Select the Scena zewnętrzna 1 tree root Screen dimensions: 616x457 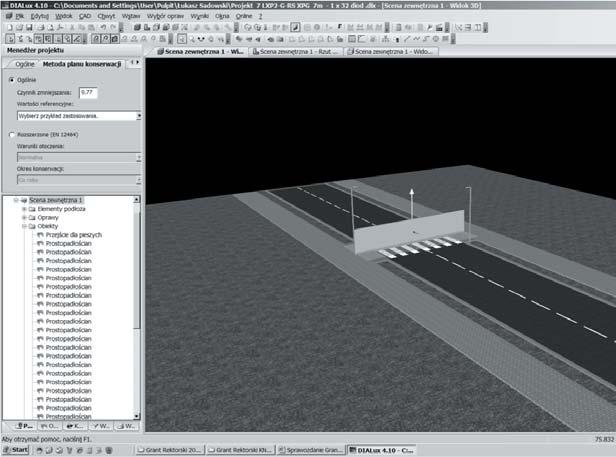point(55,200)
